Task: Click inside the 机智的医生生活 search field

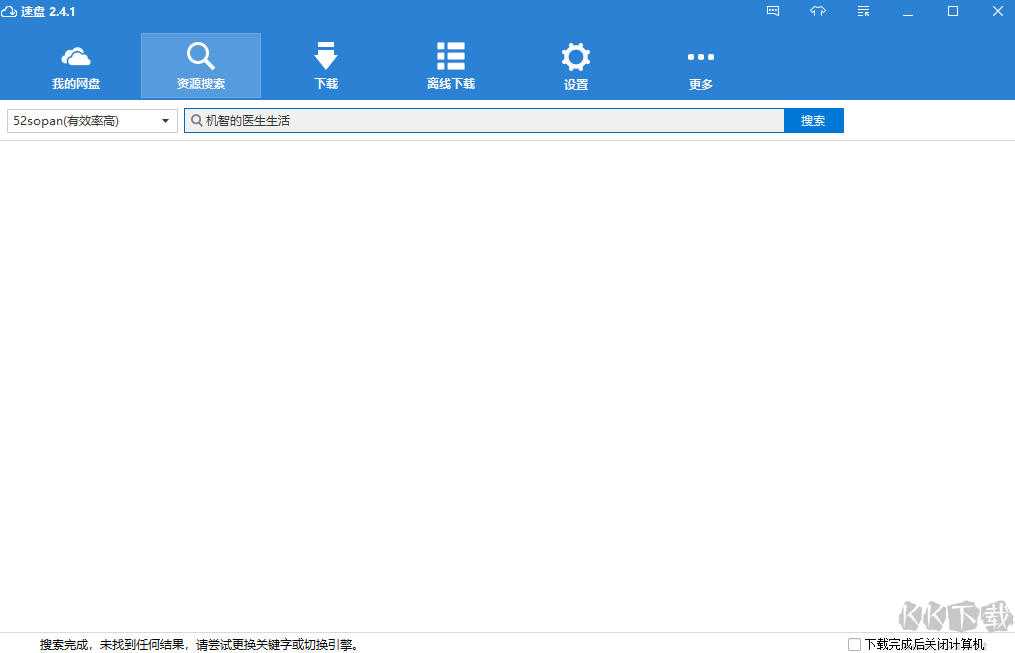Action: [x=480, y=120]
